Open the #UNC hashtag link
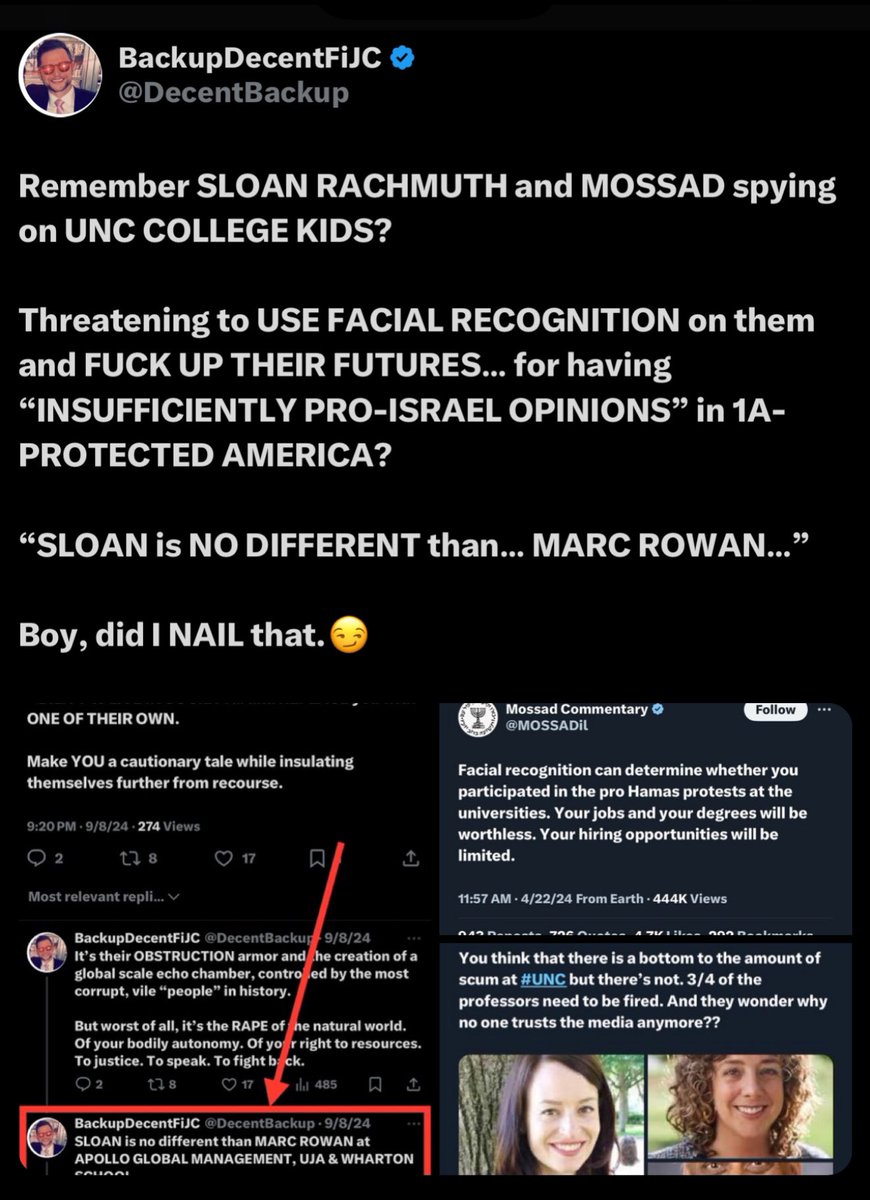 [x=541, y=980]
